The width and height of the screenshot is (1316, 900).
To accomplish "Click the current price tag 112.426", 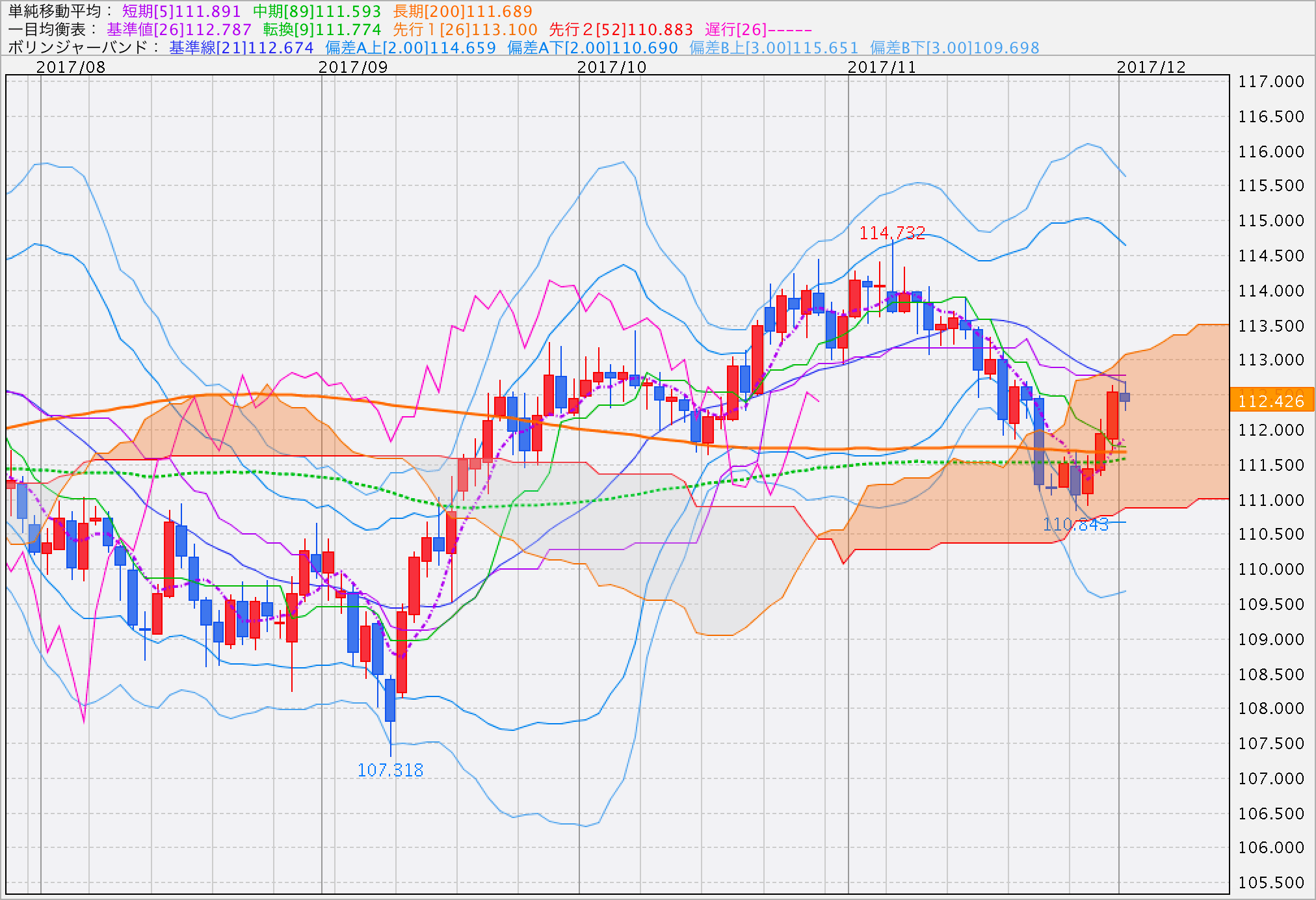I will 1272,400.
